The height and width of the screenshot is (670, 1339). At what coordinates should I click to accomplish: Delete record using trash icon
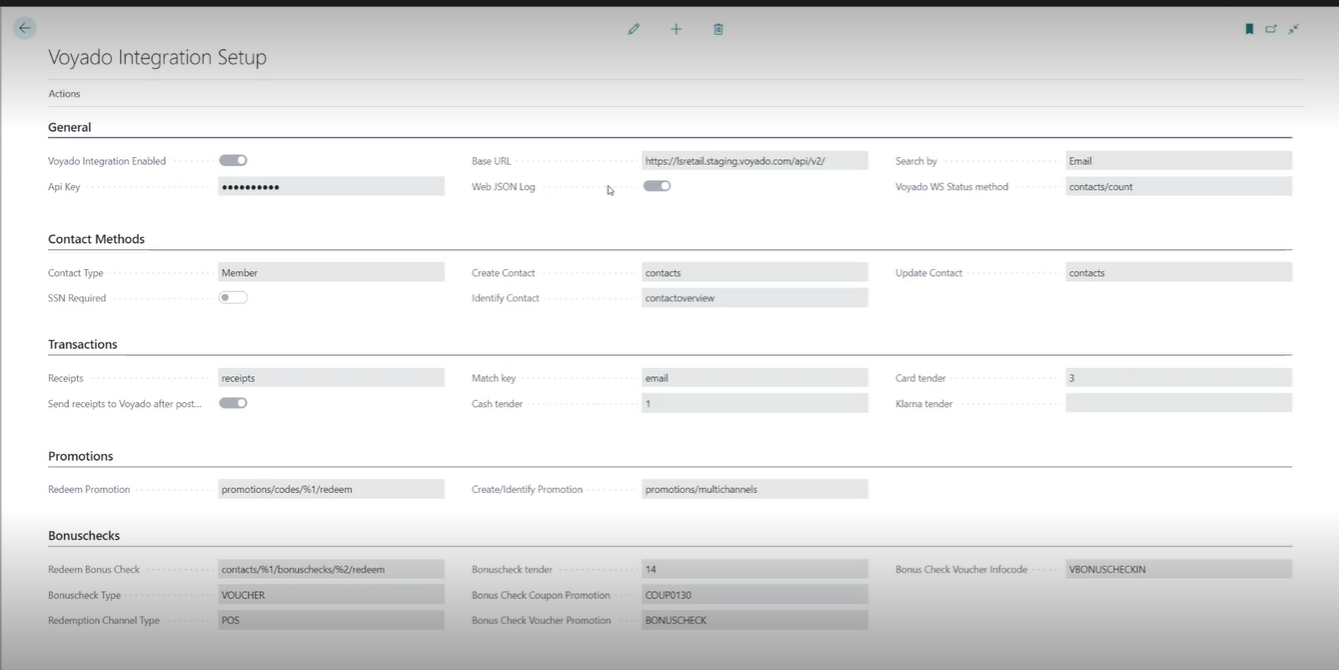[x=718, y=29]
